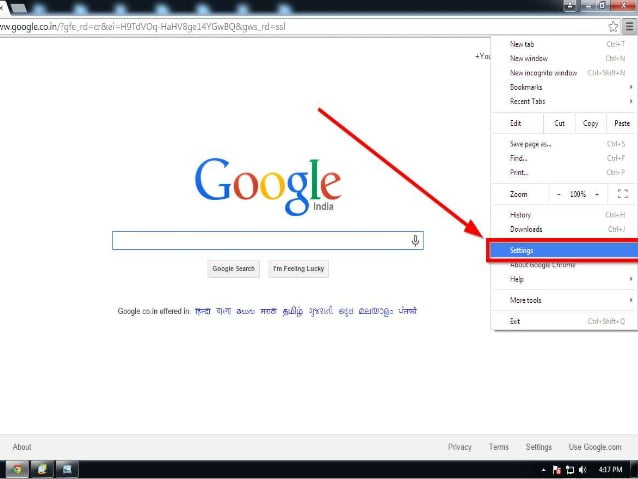Switch Google to Punjabi language link
The image size is (638, 479).
click(x=408, y=311)
